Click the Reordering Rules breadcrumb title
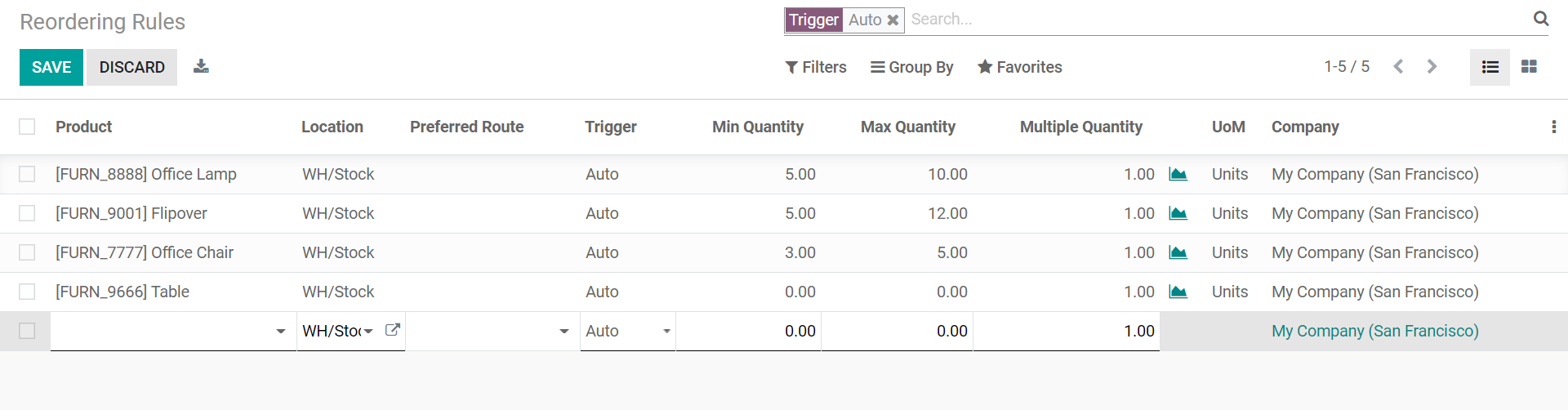Viewport: 1568px width, 410px height. click(x=102, y=21)
